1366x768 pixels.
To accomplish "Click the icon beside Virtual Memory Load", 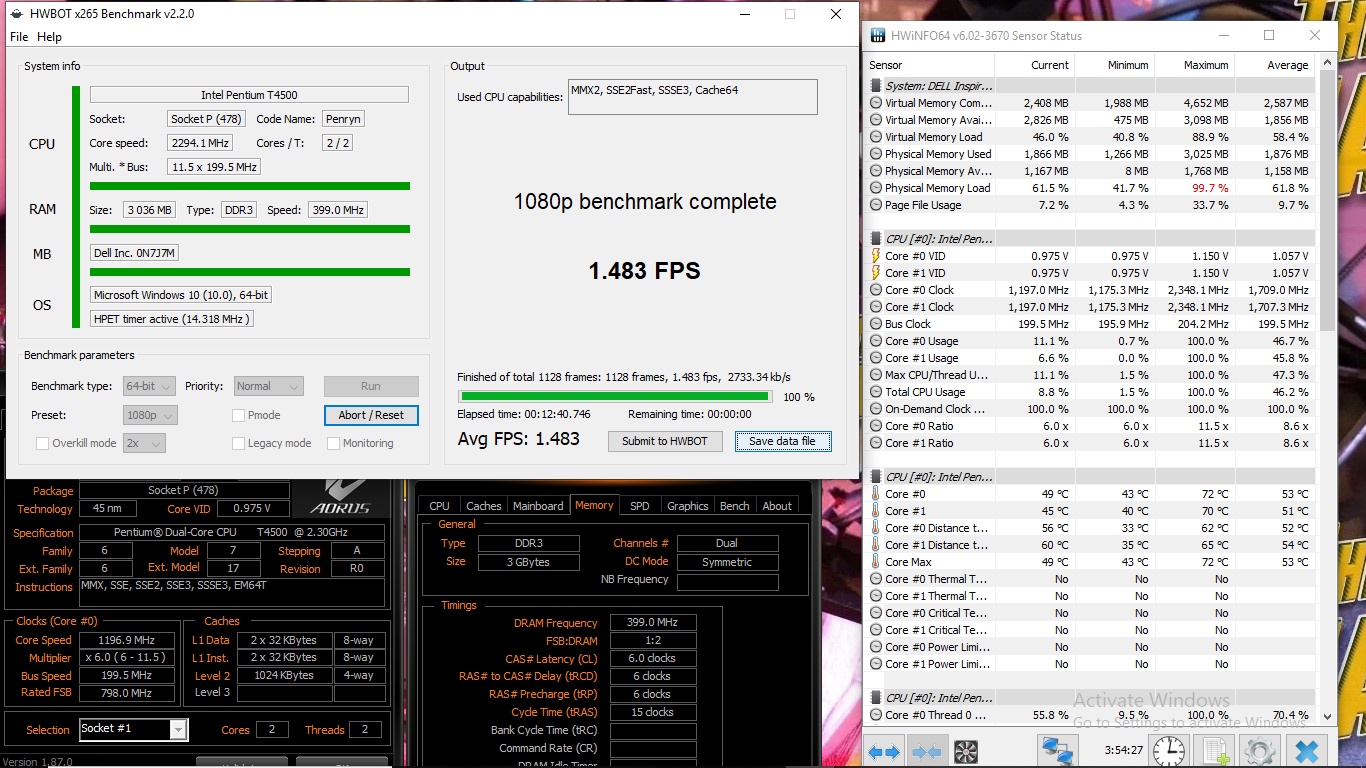I will (876, 137).
